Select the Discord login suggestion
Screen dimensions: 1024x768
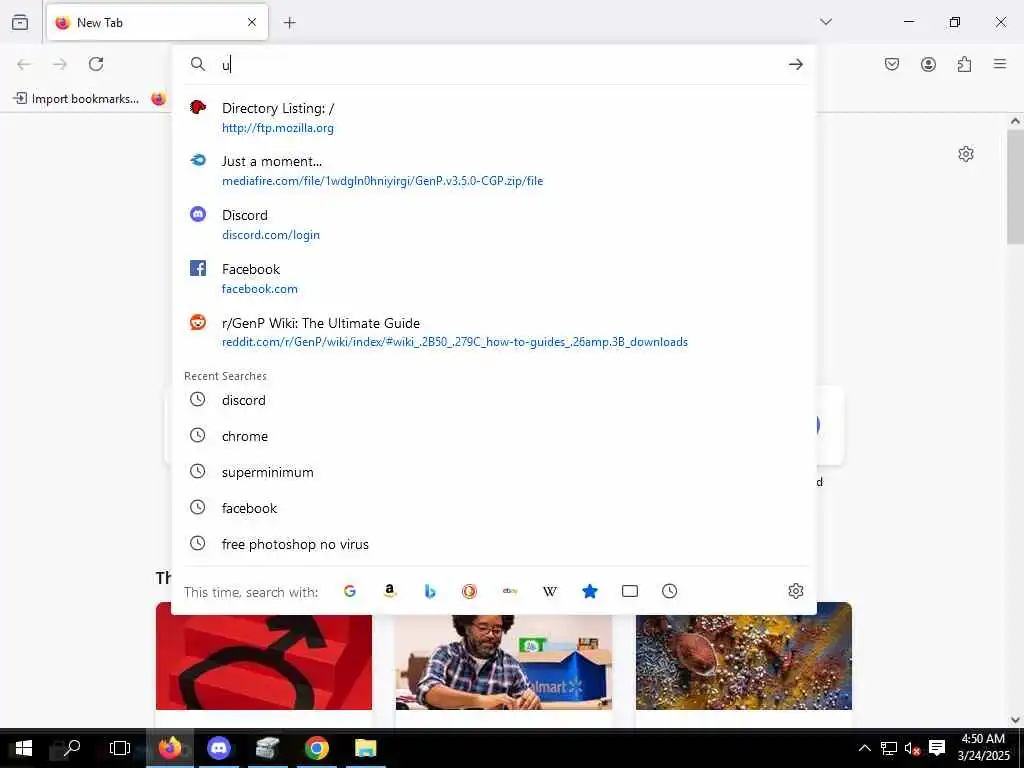click(x=494, y=225)
